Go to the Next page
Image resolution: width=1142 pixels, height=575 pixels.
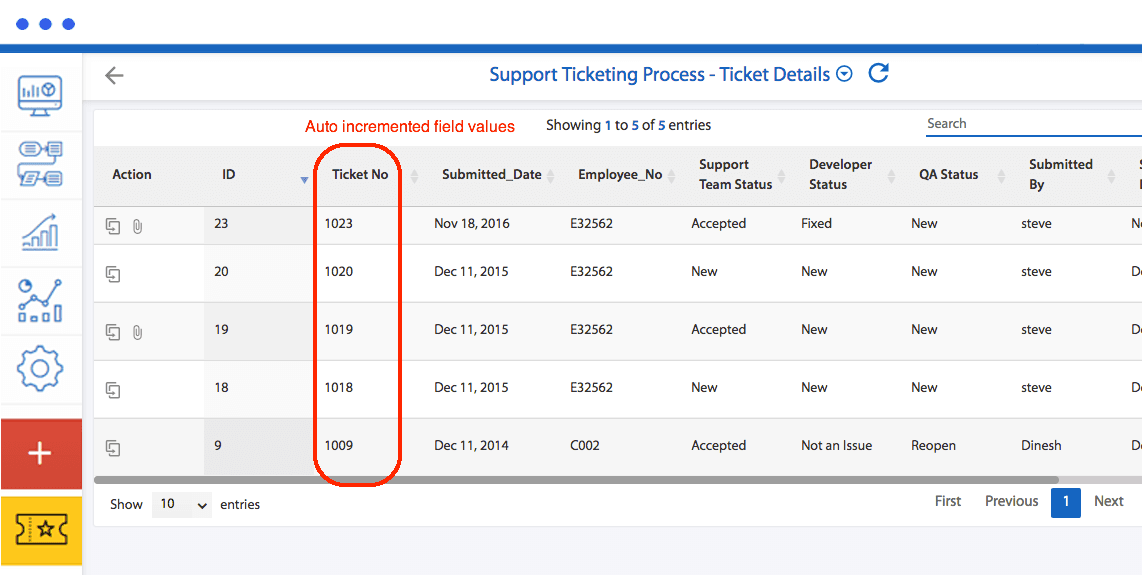(1108, 502)
